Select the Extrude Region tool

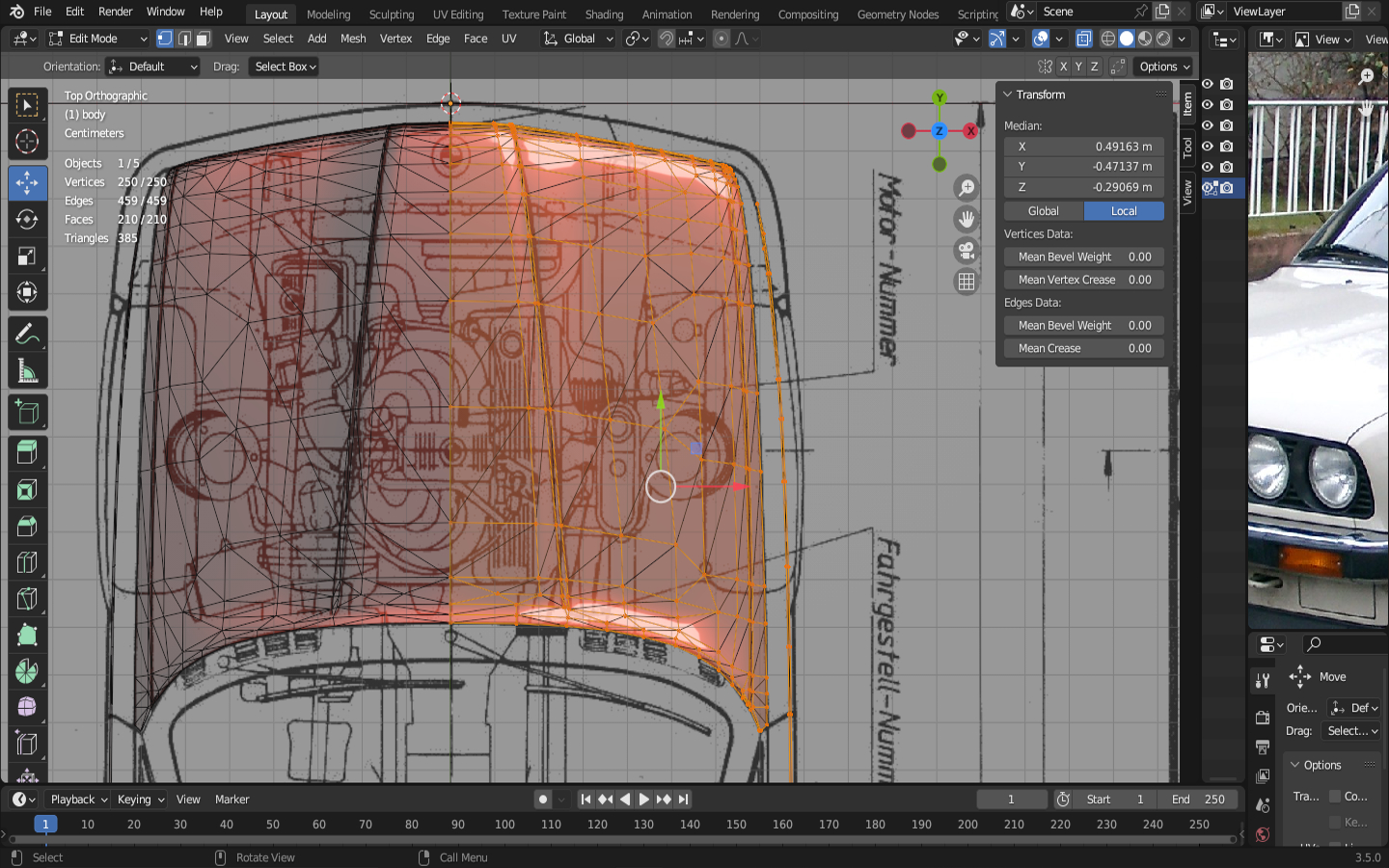coord(27,450)
